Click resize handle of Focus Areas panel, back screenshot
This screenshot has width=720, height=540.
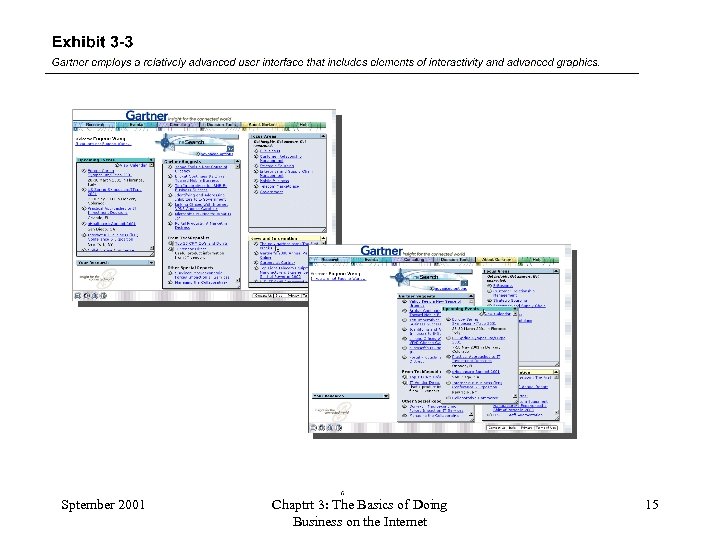pos(323,230)
